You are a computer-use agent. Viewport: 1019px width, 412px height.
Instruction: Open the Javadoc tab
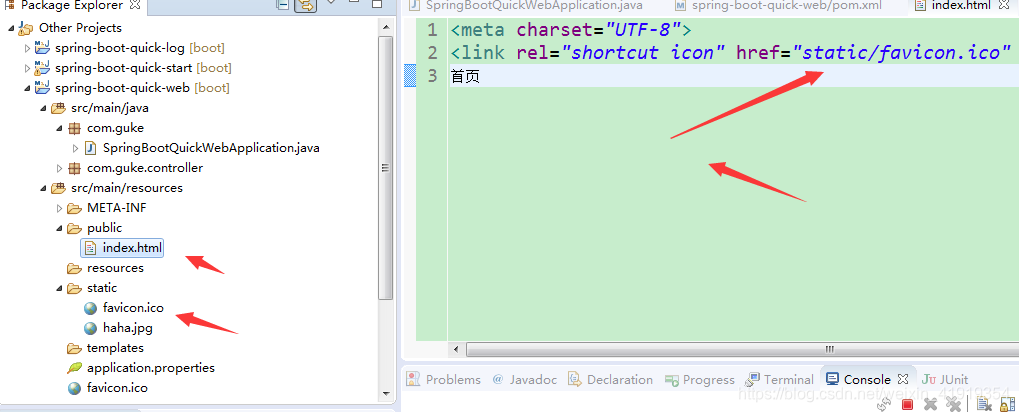[525, 380]
